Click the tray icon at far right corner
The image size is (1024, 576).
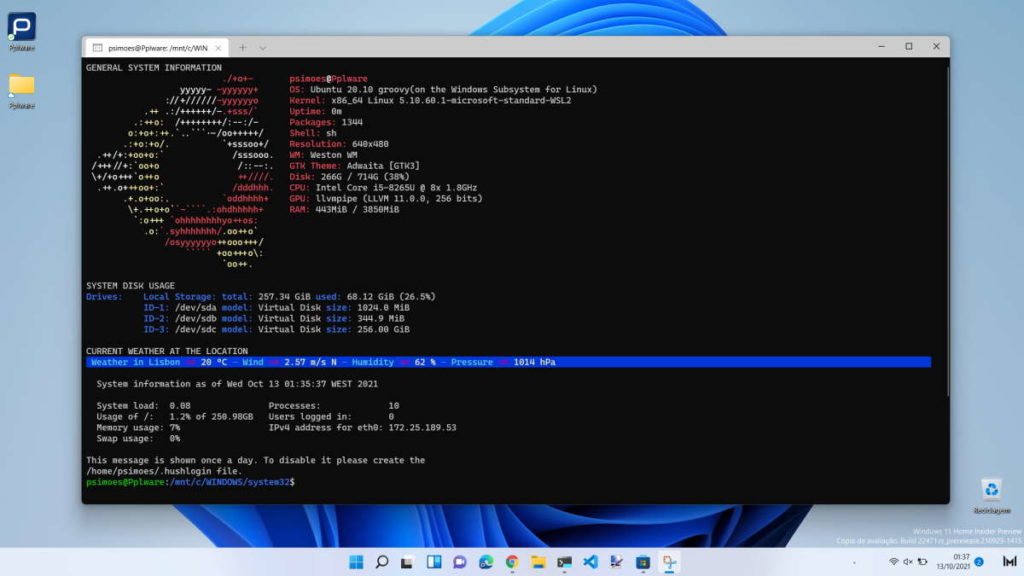tap(1009, 562)
